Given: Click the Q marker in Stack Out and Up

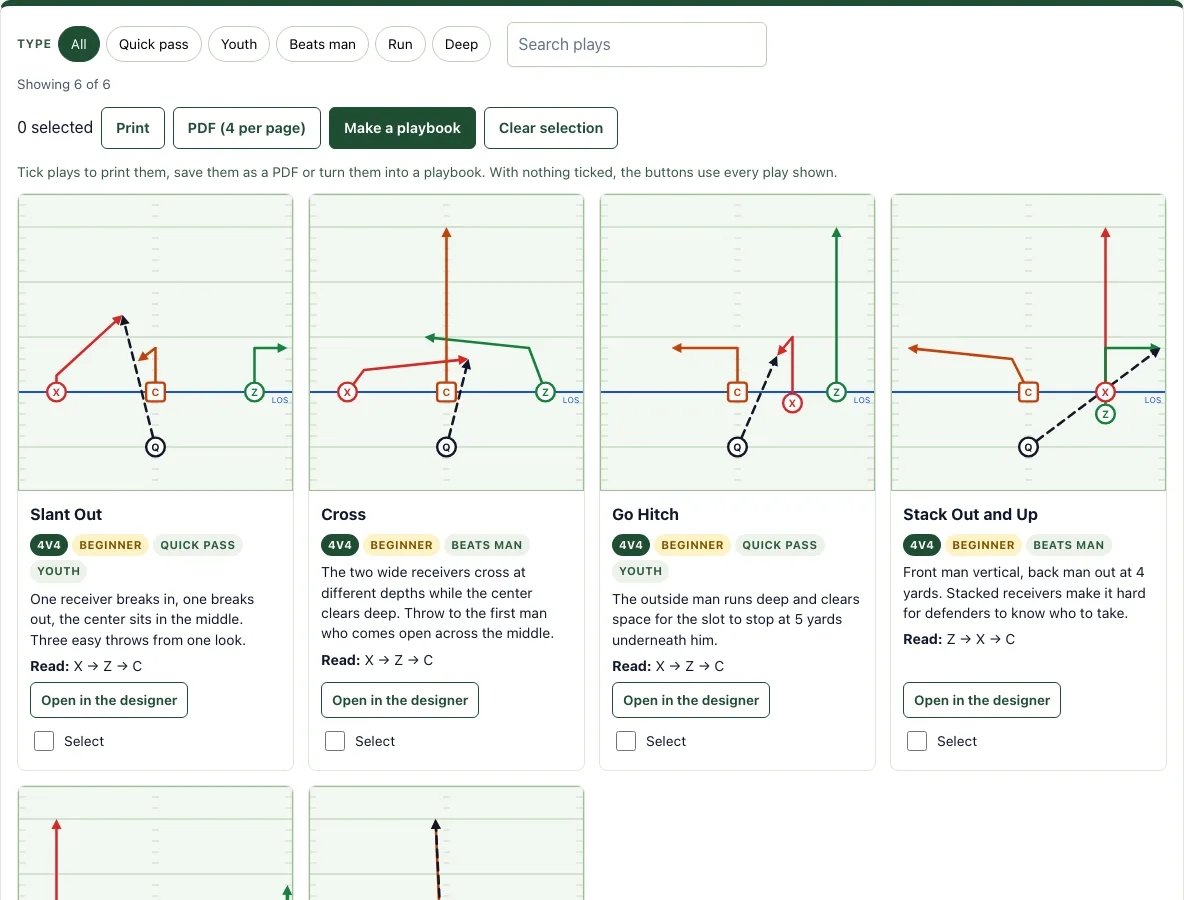Looking at the screenshot, I should click(1028, 447).
